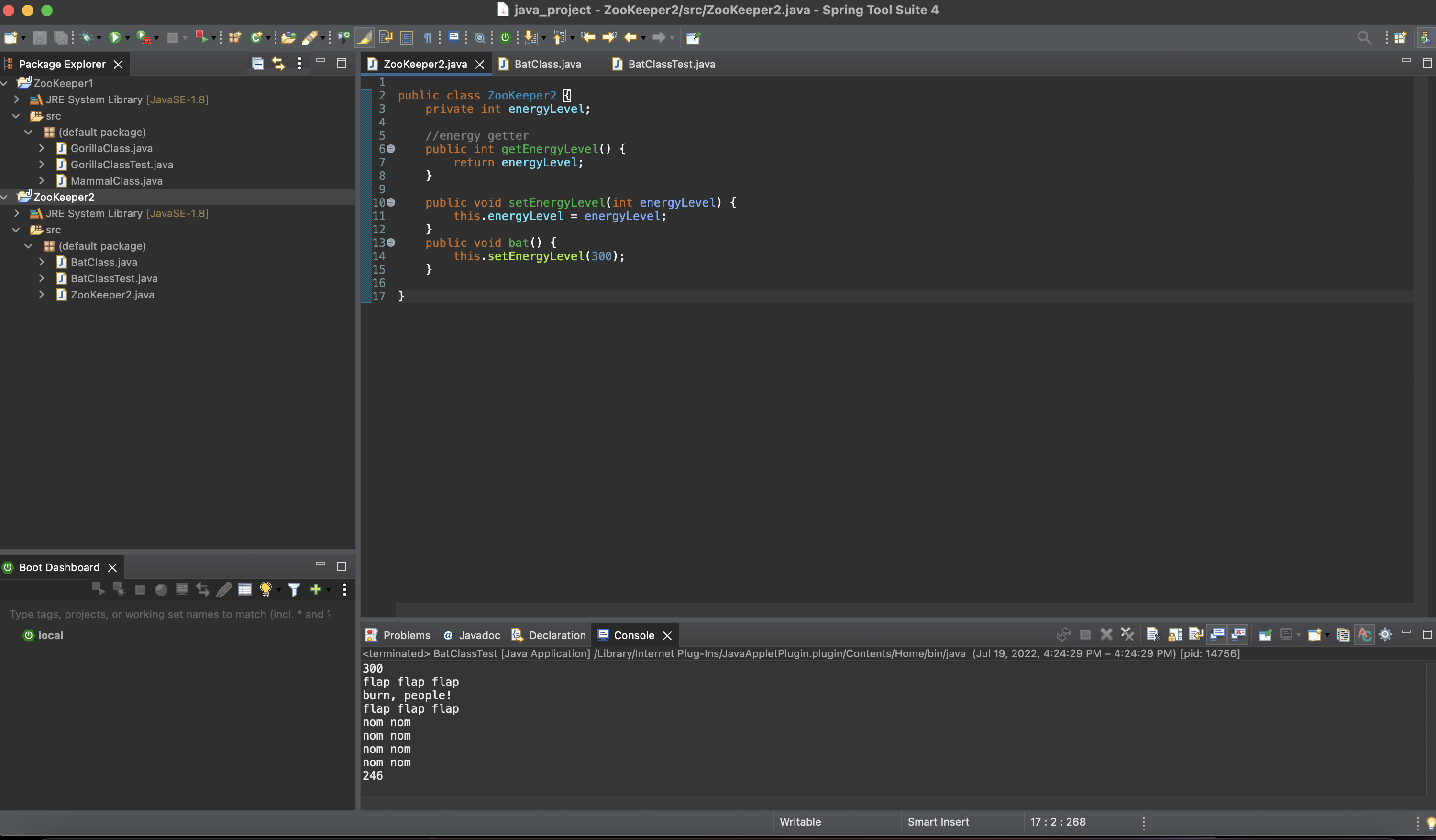
Task: Close the Console view tab
Action: [667, 635]
